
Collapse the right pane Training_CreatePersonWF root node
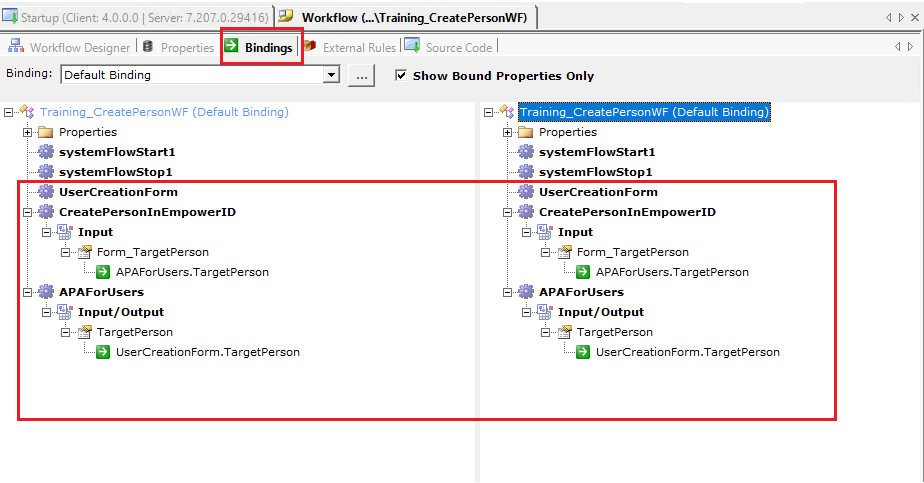[489, 112]
